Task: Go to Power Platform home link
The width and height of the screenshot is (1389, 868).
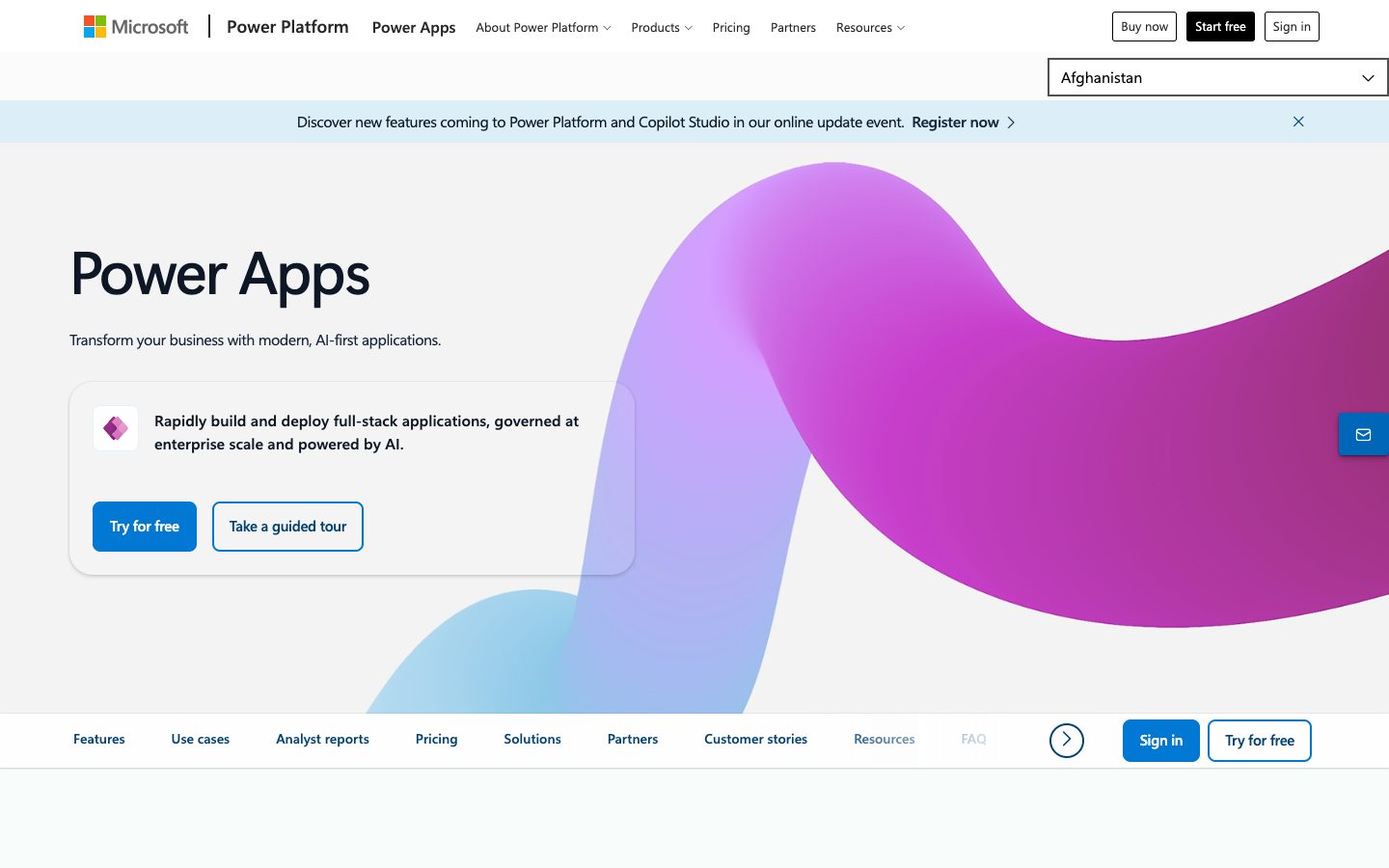Action: click(x=287, y=27)
